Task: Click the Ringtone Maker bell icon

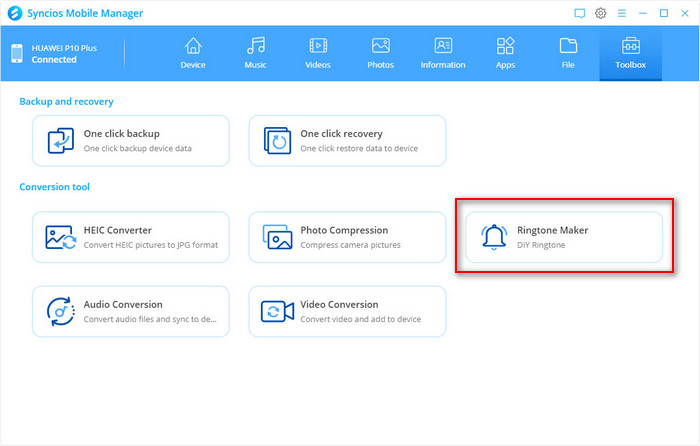Action: (x=494, y=237)
